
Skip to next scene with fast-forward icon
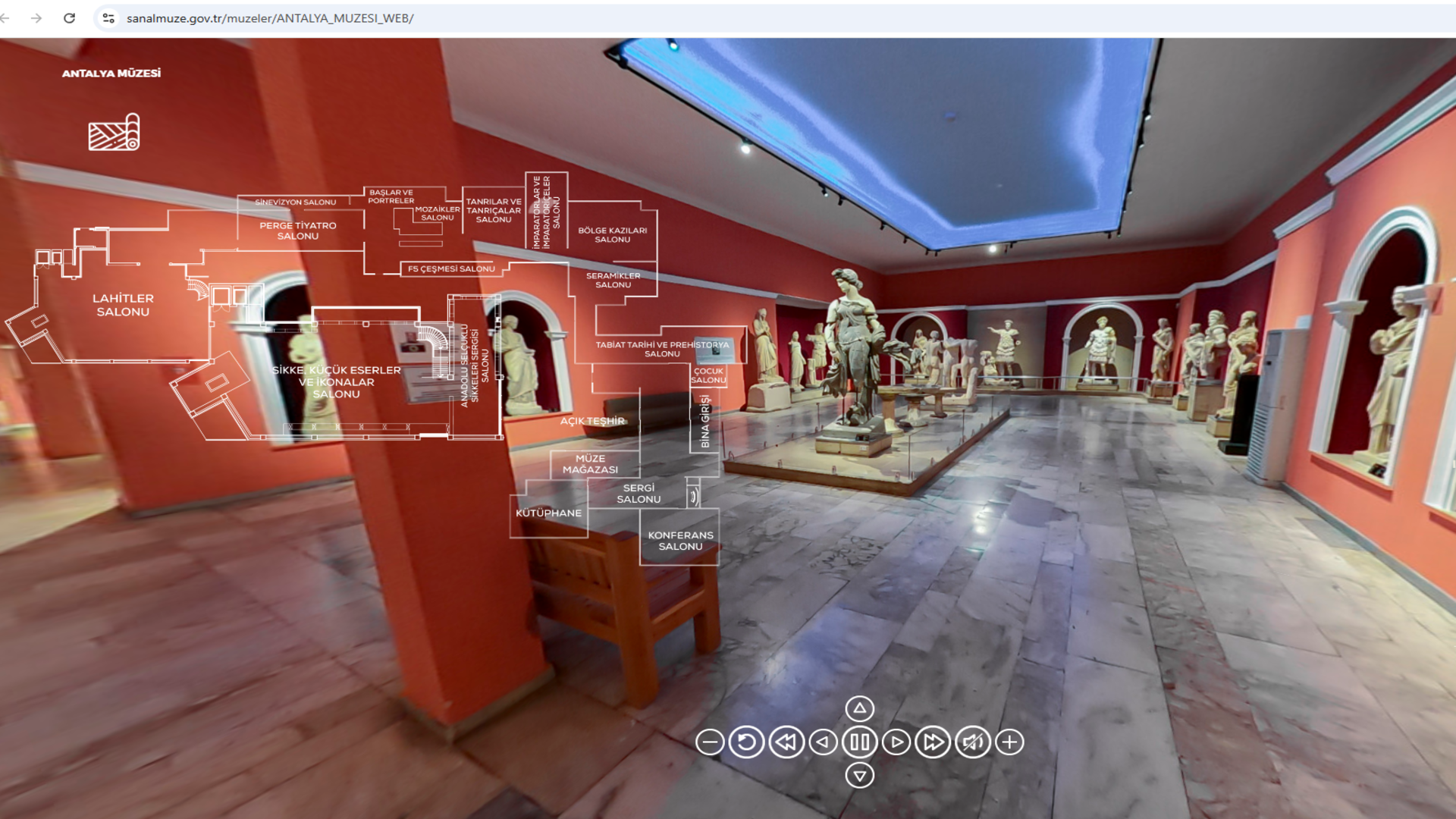click(933, 742)
